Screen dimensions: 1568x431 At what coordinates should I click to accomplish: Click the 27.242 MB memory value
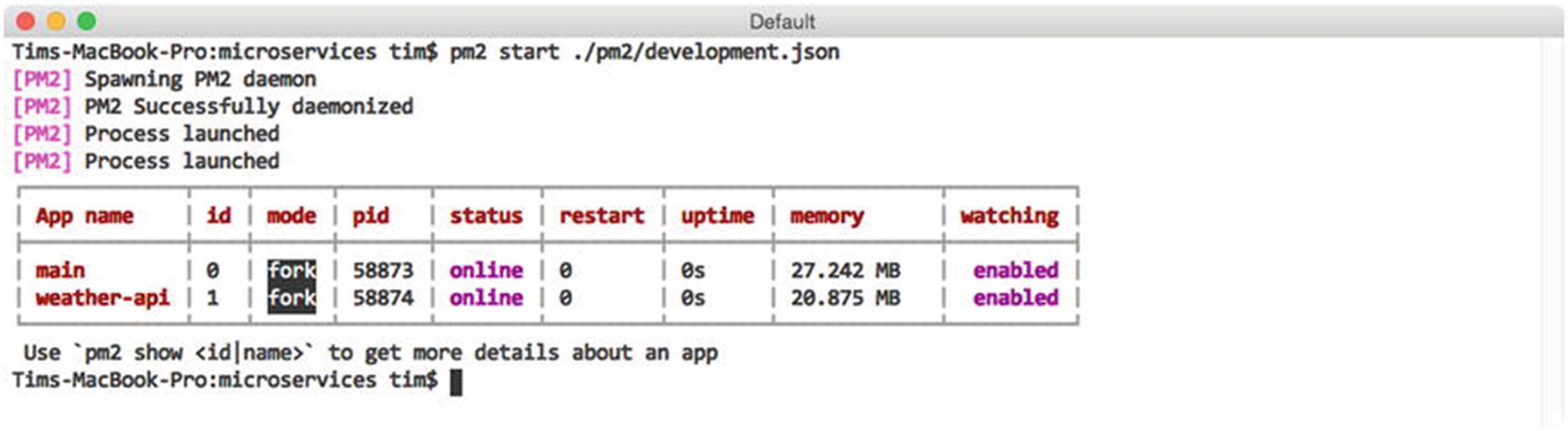pos(845,271)
